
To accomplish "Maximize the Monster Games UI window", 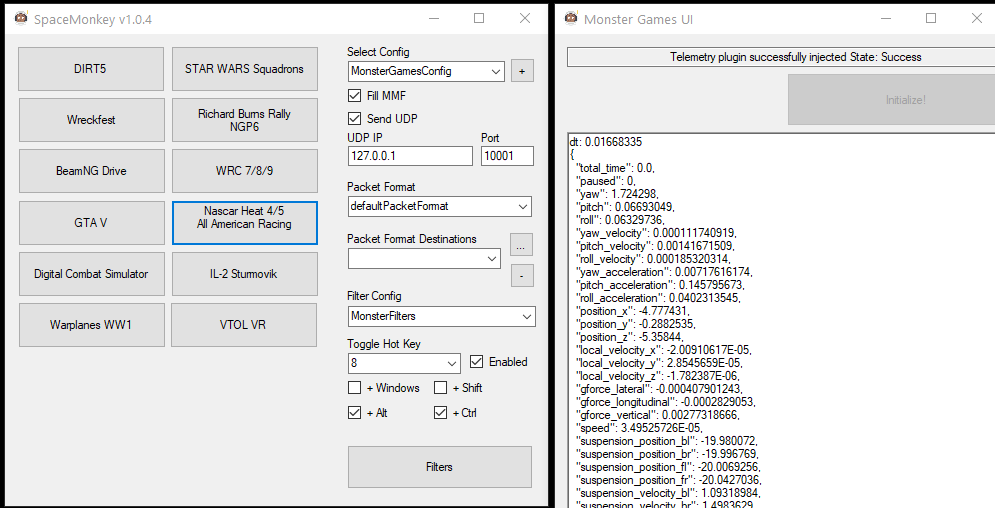I will pos(931,18).
